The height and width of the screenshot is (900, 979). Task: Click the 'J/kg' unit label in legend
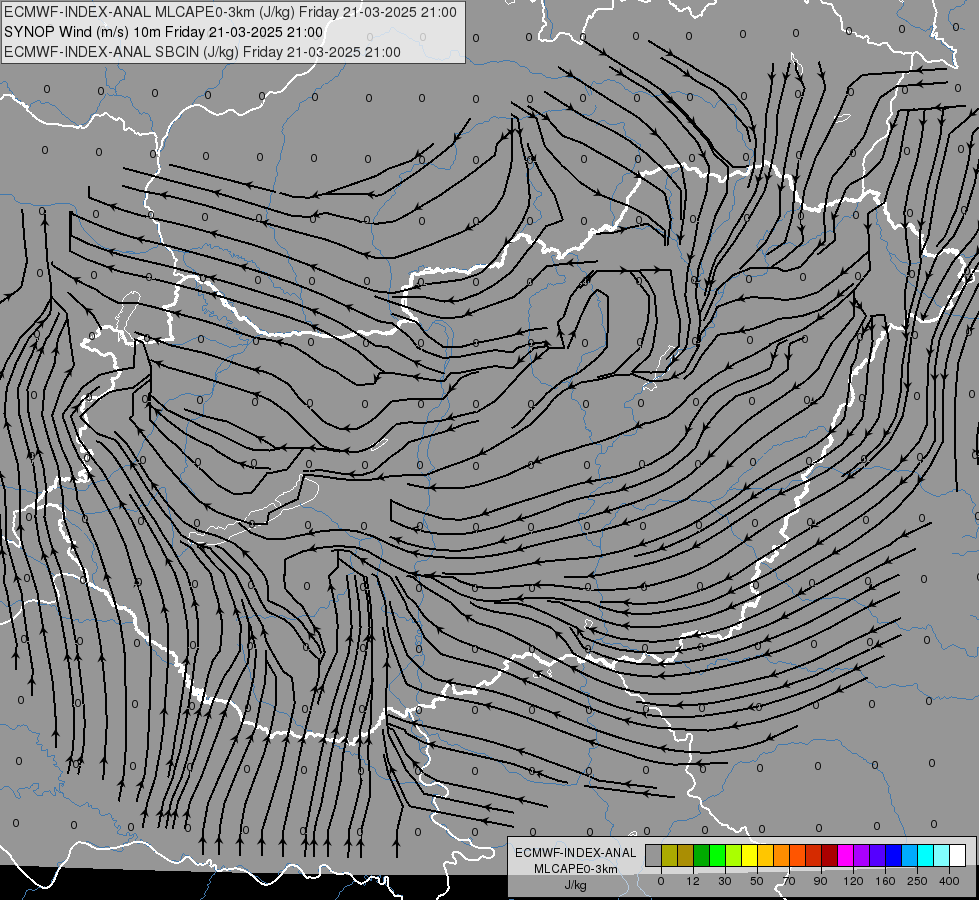[575, 885]
